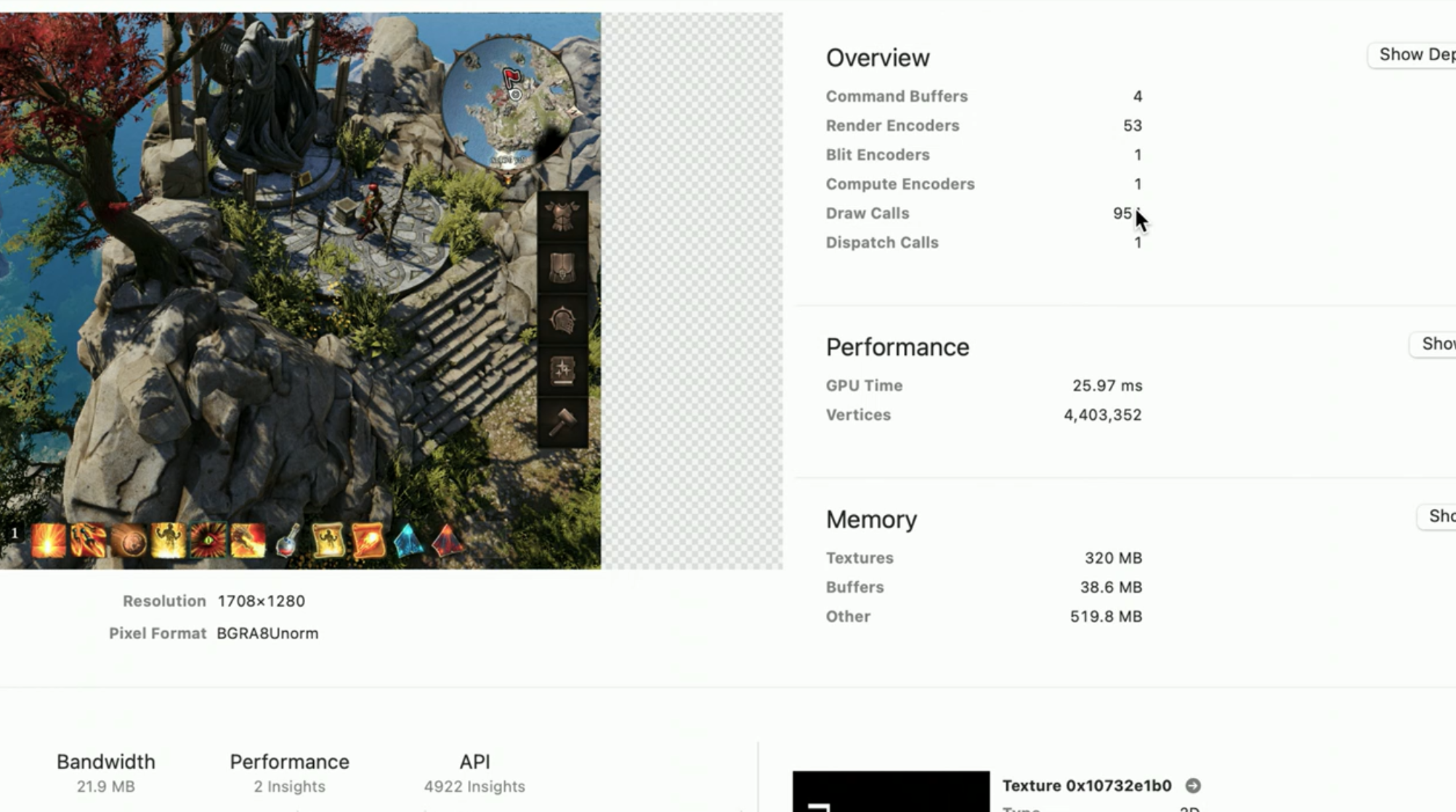
Task: Click the hotbar page number 1
Action: pyautogui.click(x=14, y=533)
